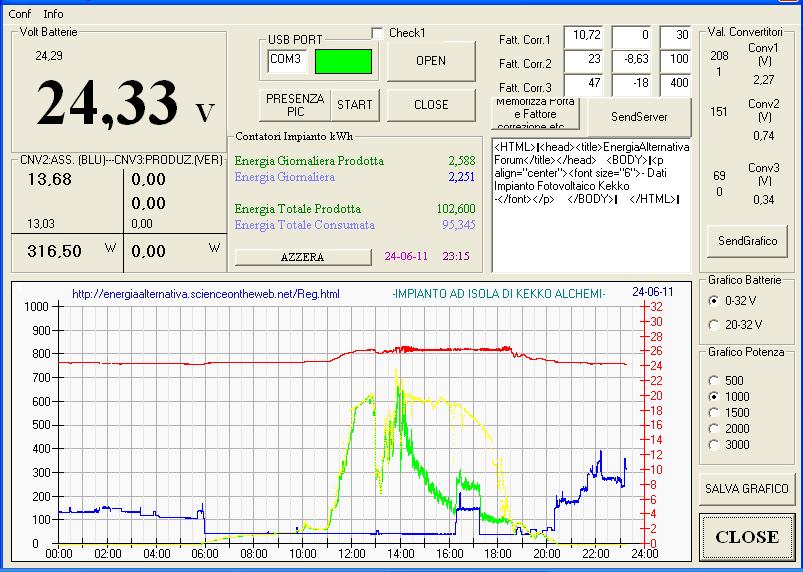803x572 pixels.
Task: Click the AZZERA counters reset button
Action: click(x=302, y=257)
